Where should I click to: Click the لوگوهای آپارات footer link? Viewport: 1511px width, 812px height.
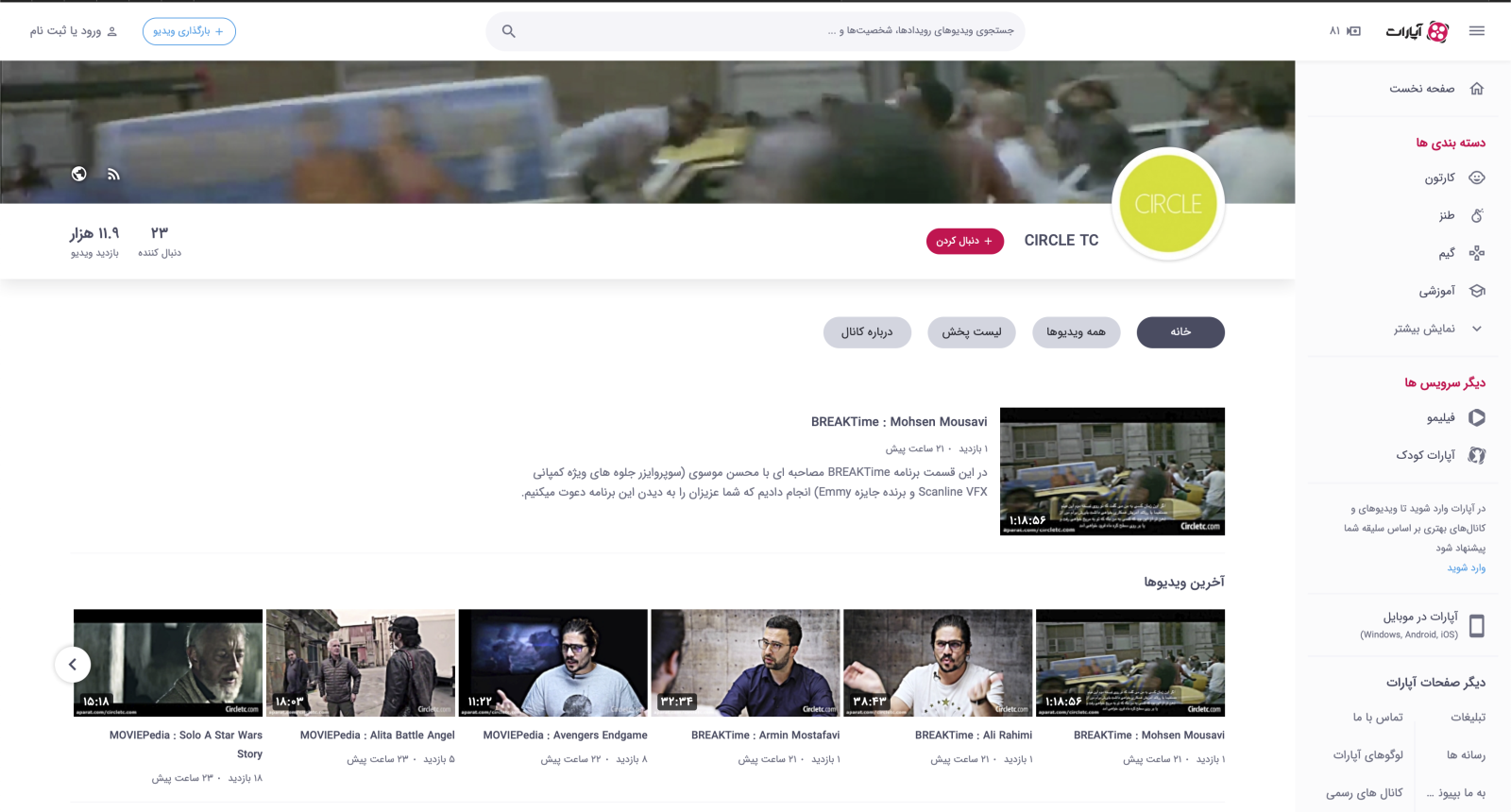1368,755
